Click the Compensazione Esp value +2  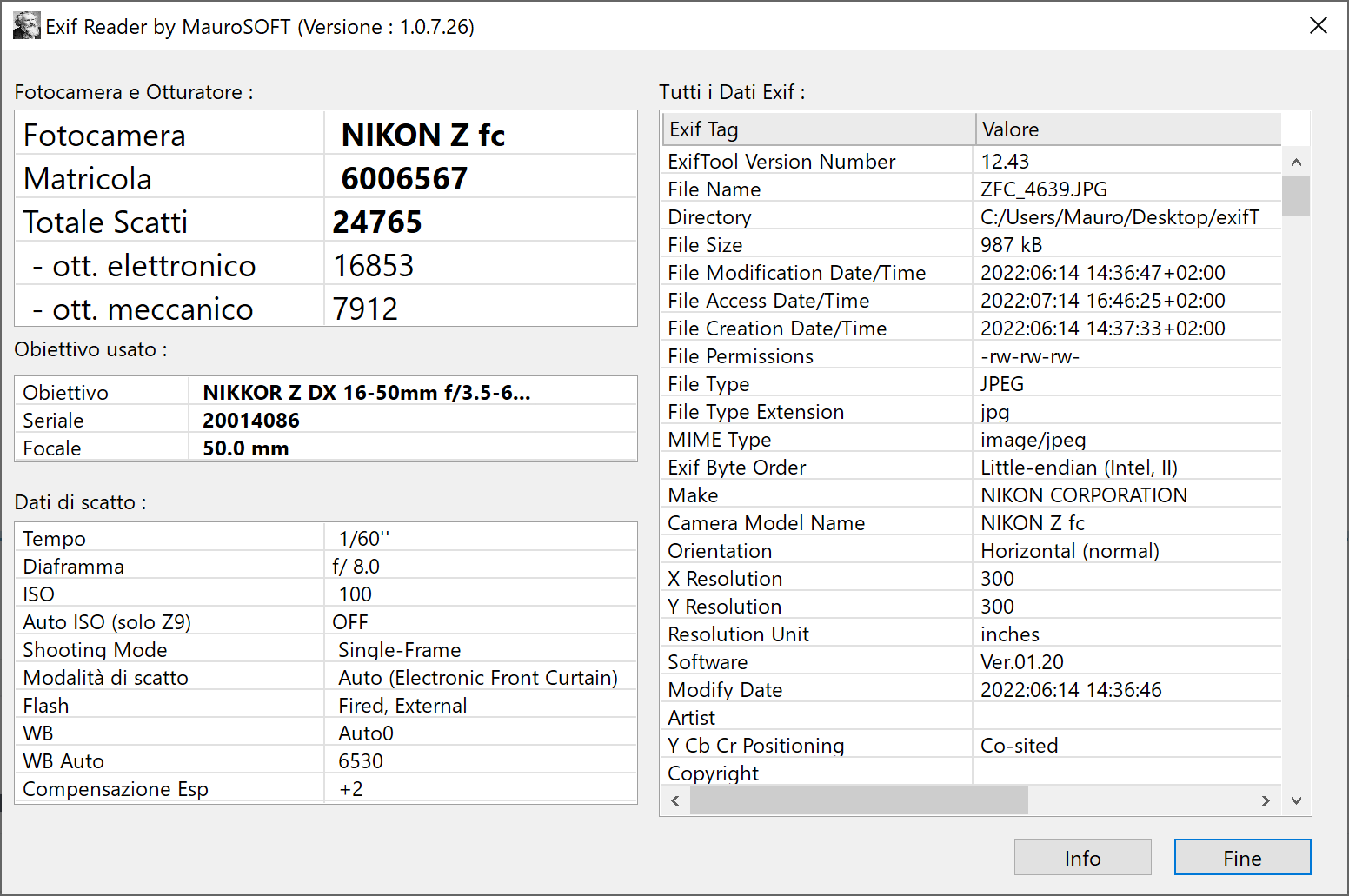[351, 789]
